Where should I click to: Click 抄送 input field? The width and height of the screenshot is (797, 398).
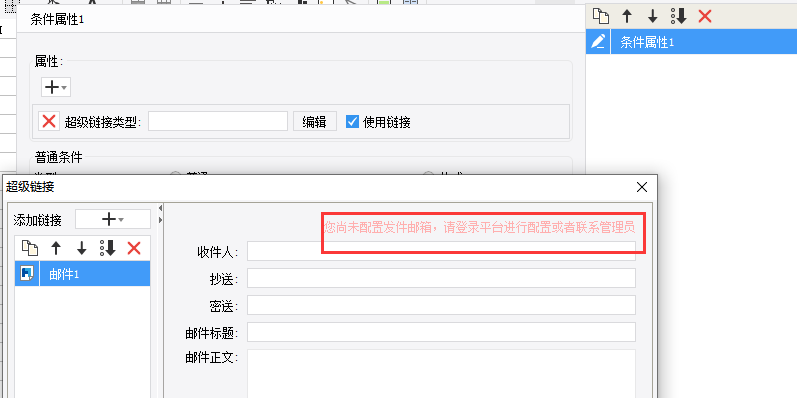[x=441, y=278]
